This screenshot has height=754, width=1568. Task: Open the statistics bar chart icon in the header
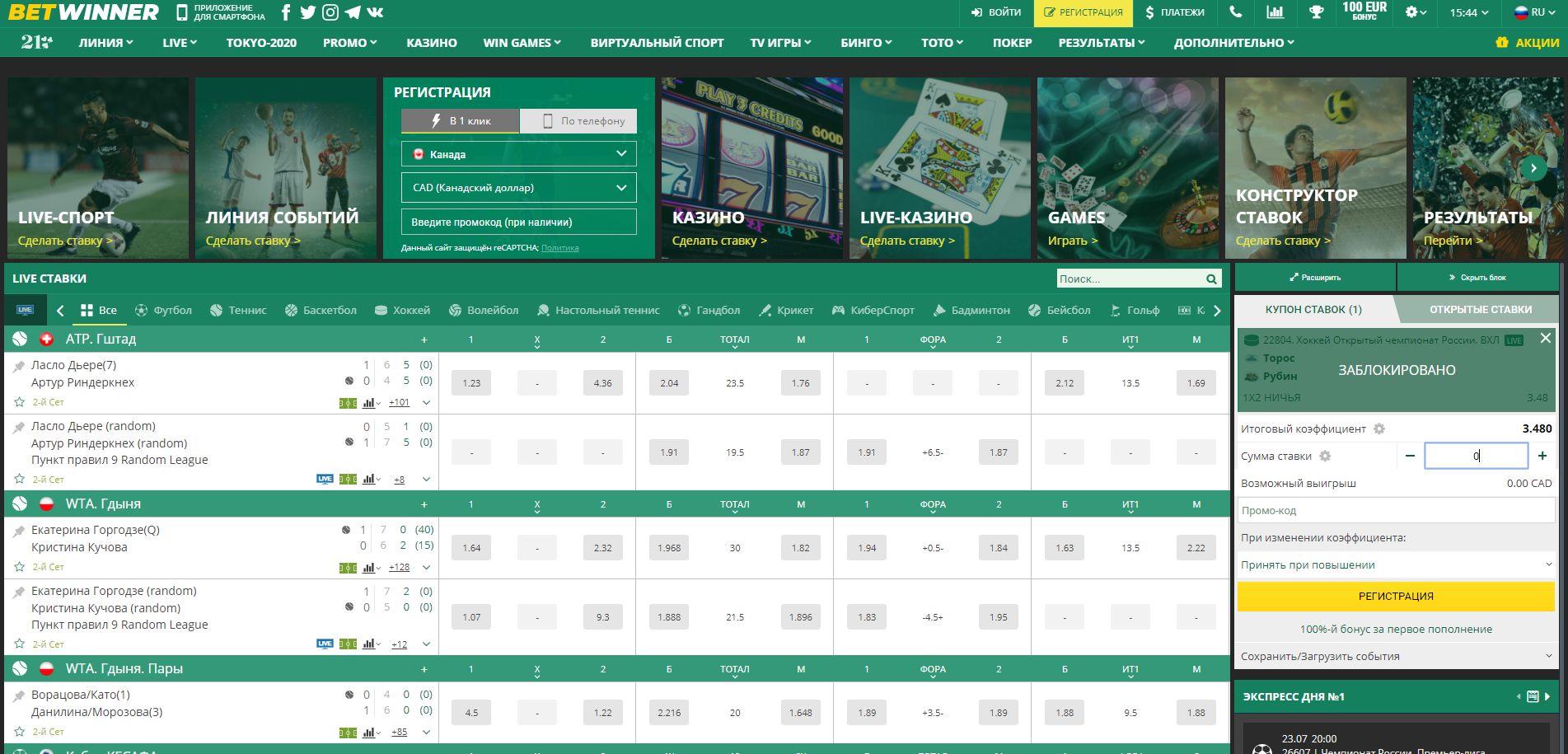click(1275, 12)
